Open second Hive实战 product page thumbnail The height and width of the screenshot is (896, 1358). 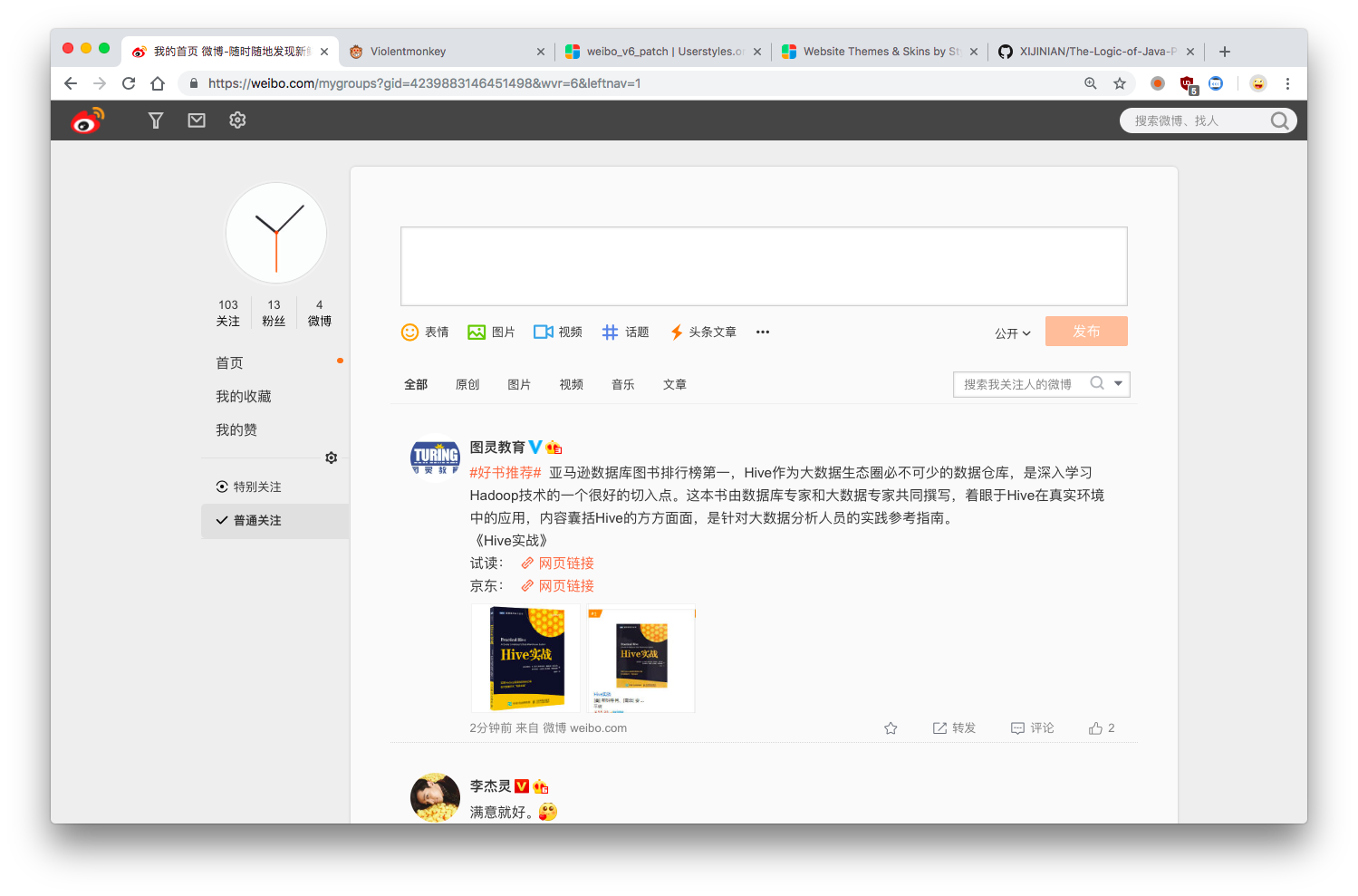coord(640,659)
